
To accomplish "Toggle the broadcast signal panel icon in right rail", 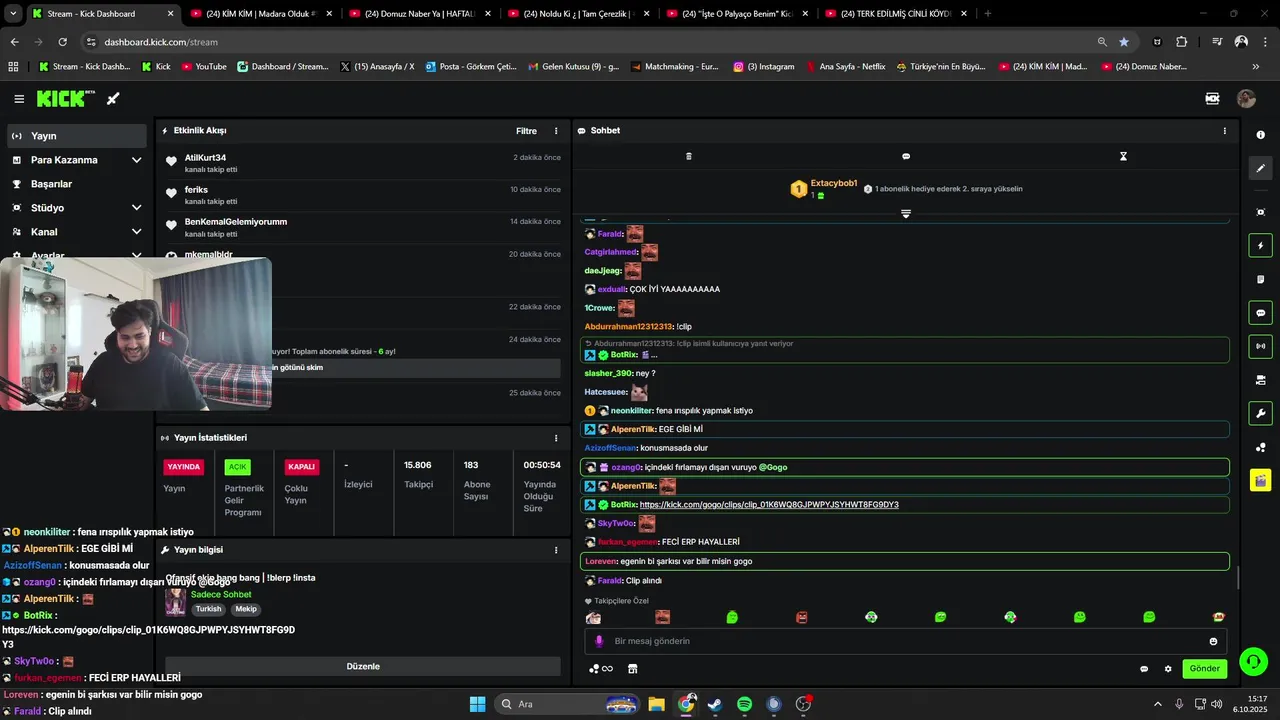I will coord(1260,346).
